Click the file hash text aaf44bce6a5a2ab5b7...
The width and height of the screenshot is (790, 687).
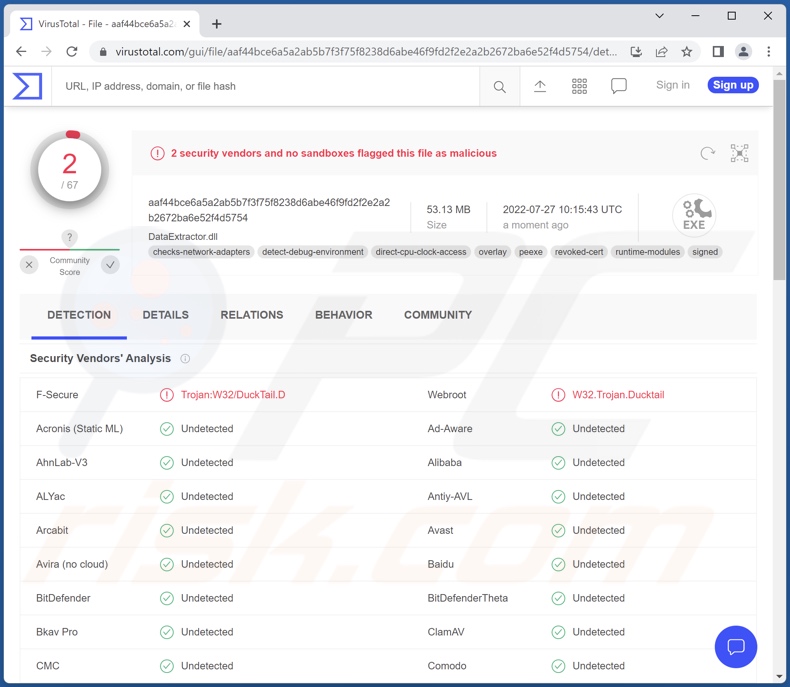(269, 210)
